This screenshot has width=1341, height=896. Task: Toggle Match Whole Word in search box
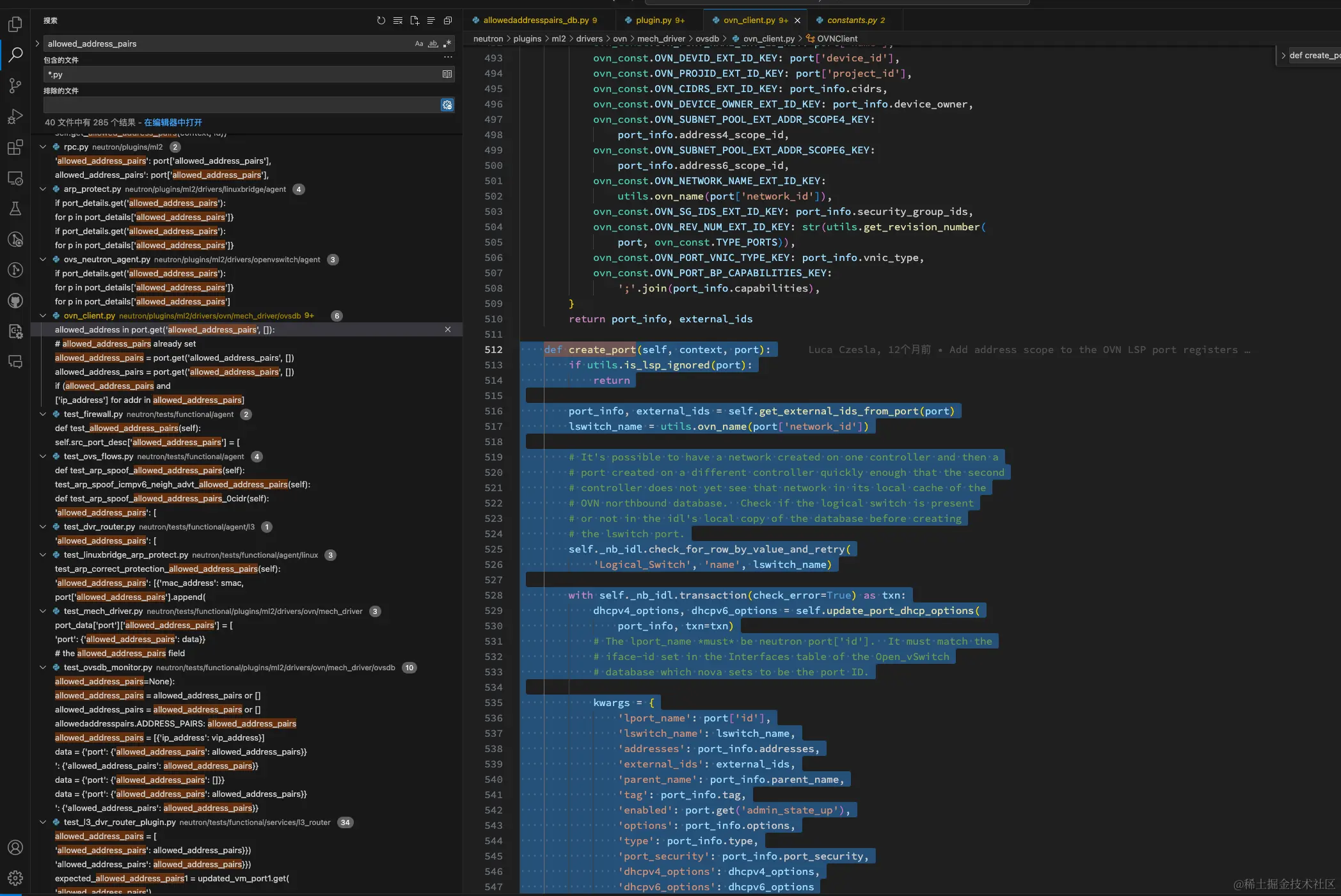click(433, 43)
